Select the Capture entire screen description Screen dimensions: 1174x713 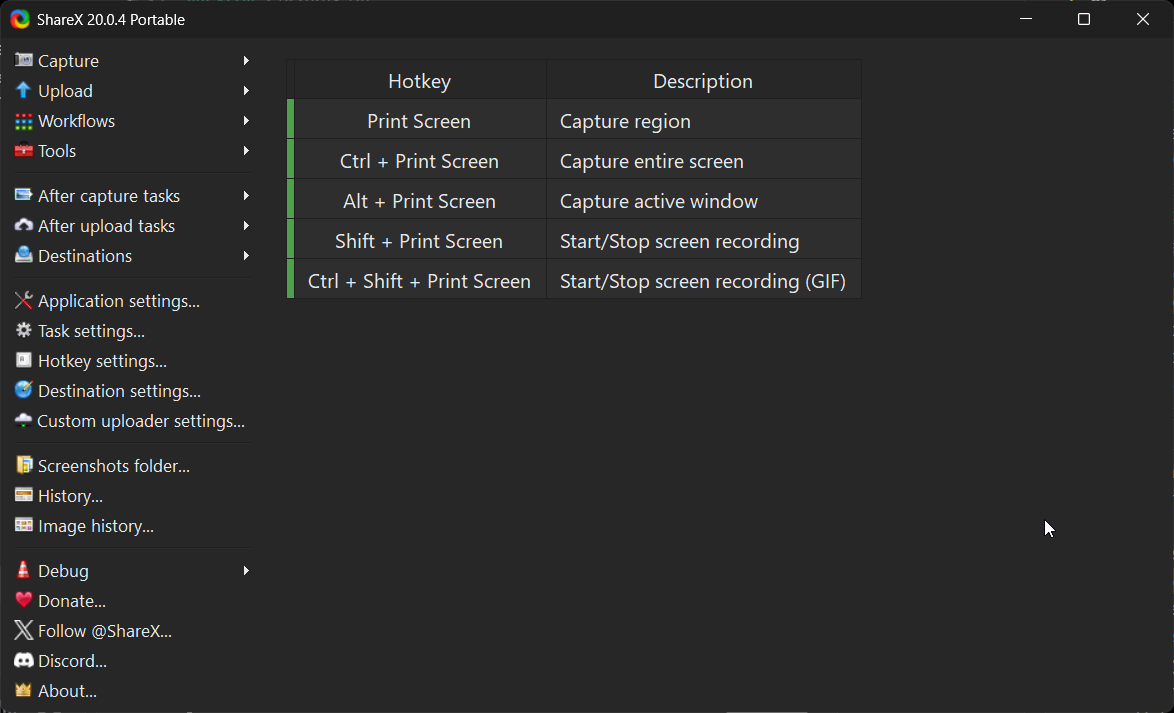point(703,161)
